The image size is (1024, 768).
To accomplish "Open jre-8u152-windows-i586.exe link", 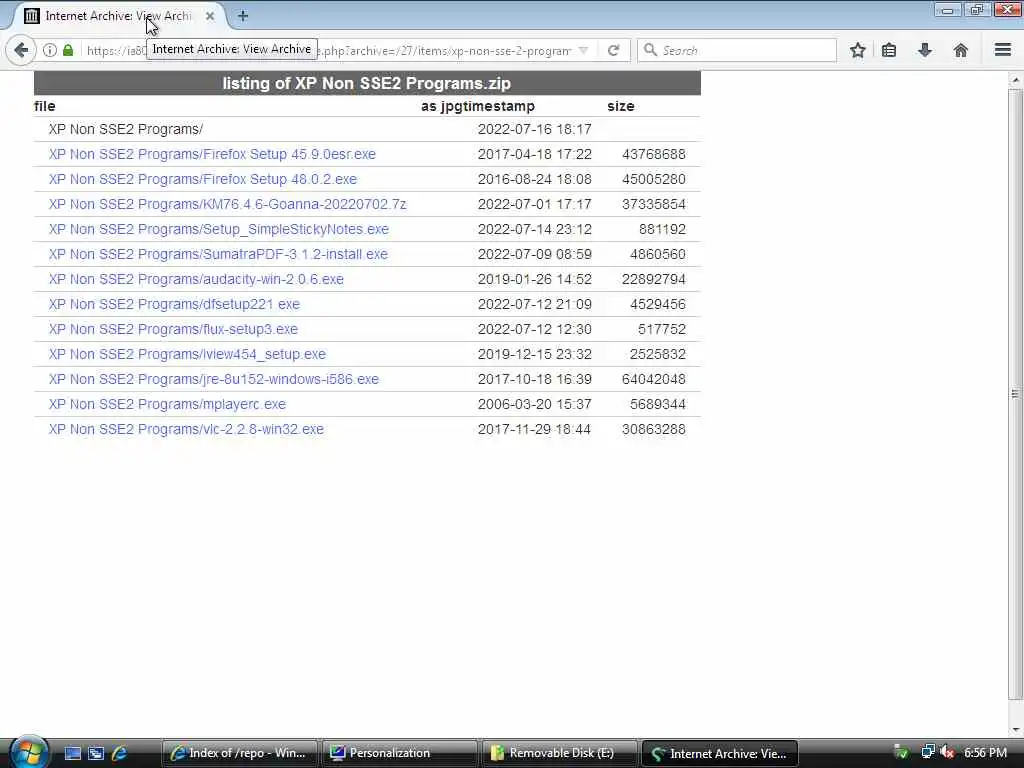I will [214, 379].
